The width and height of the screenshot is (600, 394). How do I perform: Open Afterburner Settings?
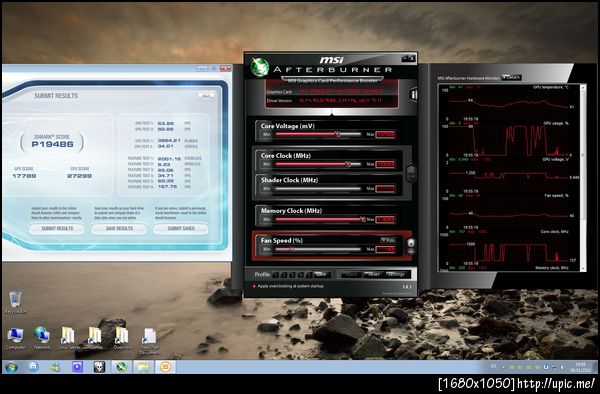pyautogui.click(x=396, y=275)
